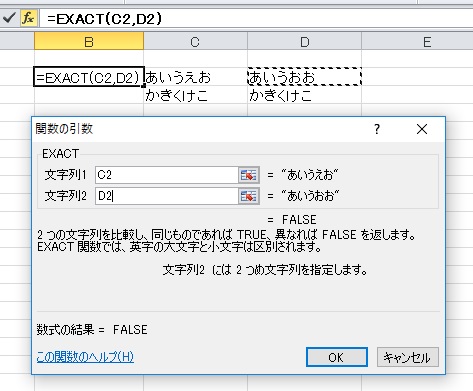Click the キャンセル button
473x391 pixels.
coord(407,357)
